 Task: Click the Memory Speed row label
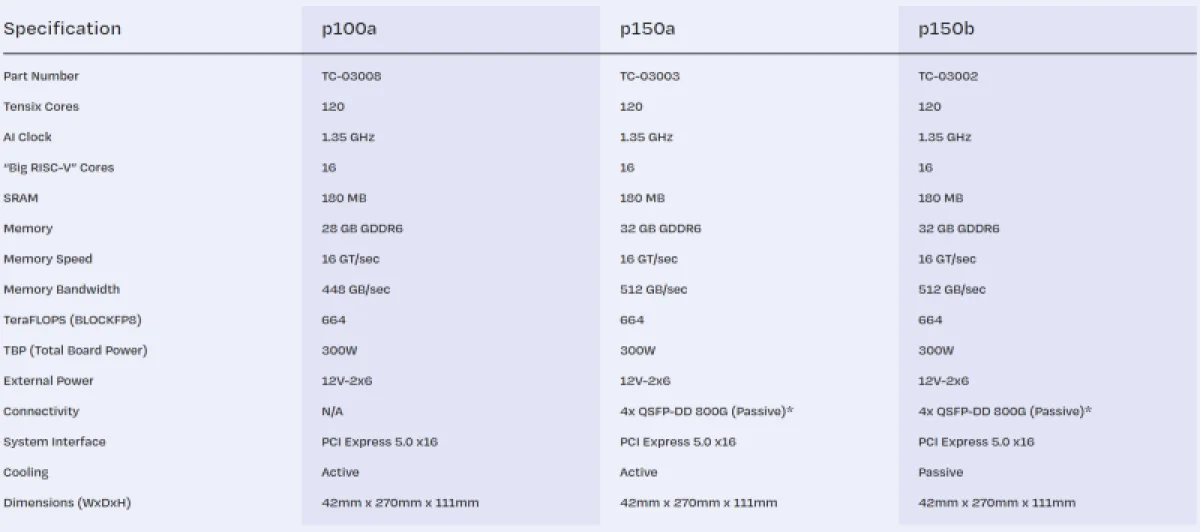(48, 259)
